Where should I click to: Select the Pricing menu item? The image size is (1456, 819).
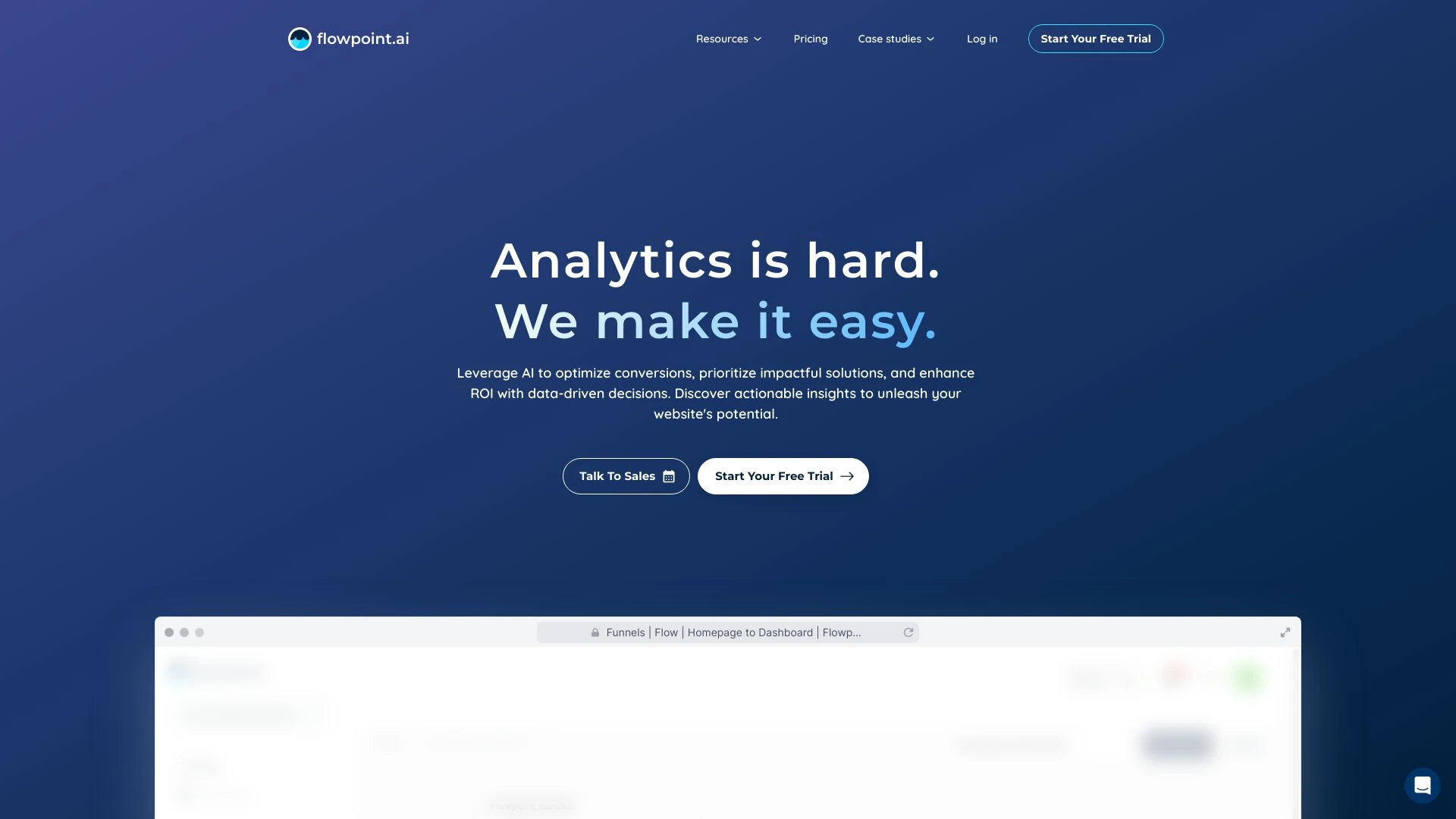tap(810, 38)
